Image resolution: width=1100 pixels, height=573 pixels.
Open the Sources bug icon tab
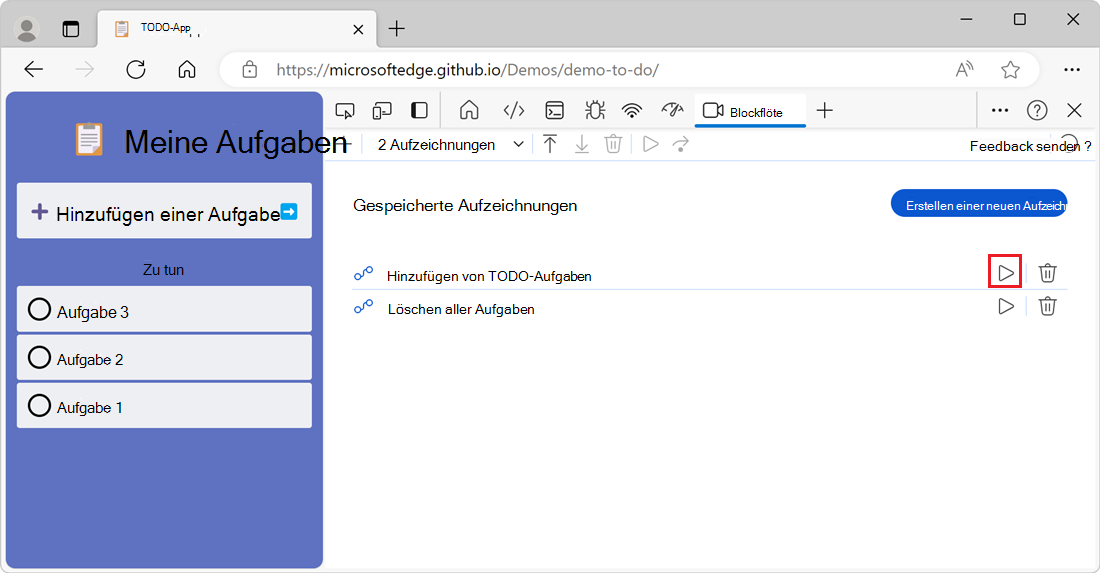pyautogui.click(x=594, y=111)
